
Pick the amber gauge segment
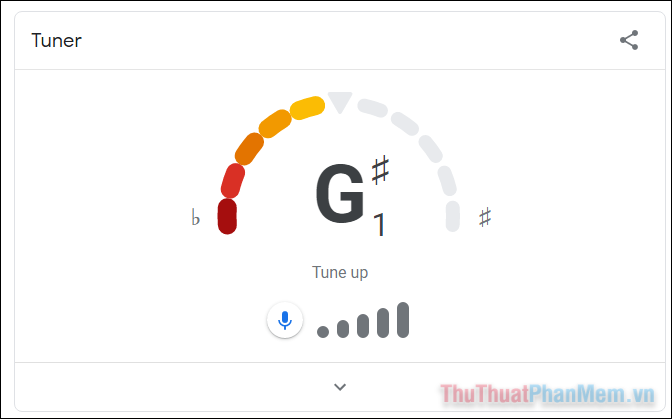[x=275, y=123]
